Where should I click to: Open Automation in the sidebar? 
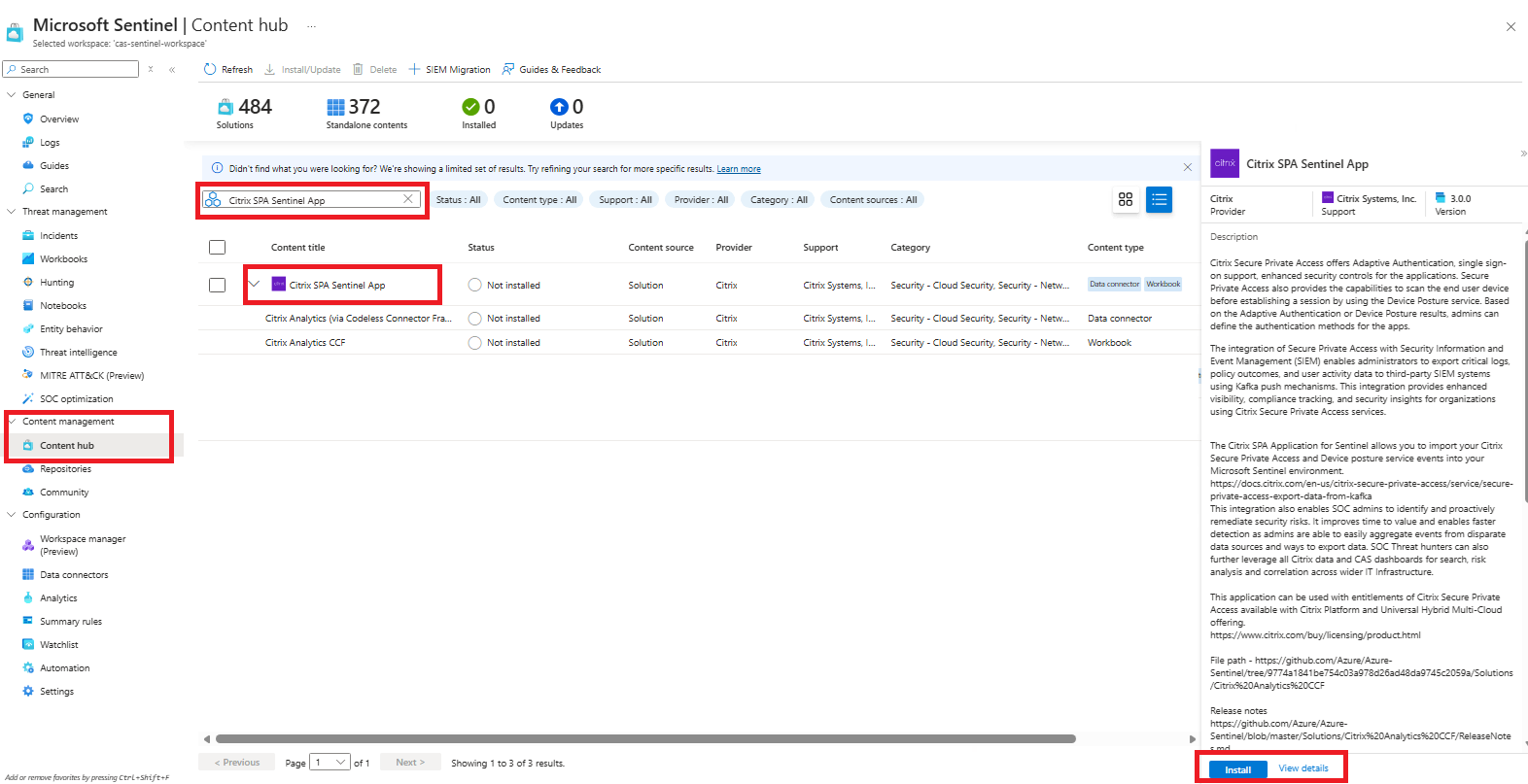64,668
